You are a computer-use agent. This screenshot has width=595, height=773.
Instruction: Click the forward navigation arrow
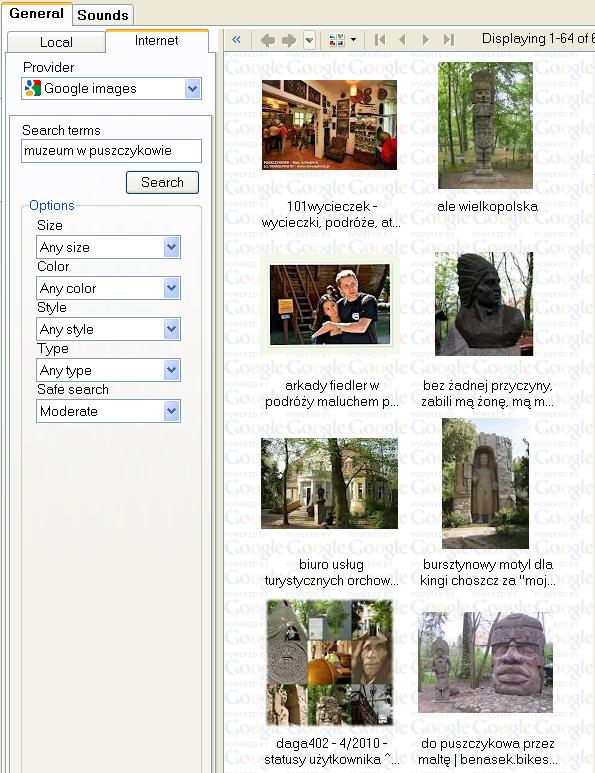tap(289, 40)
